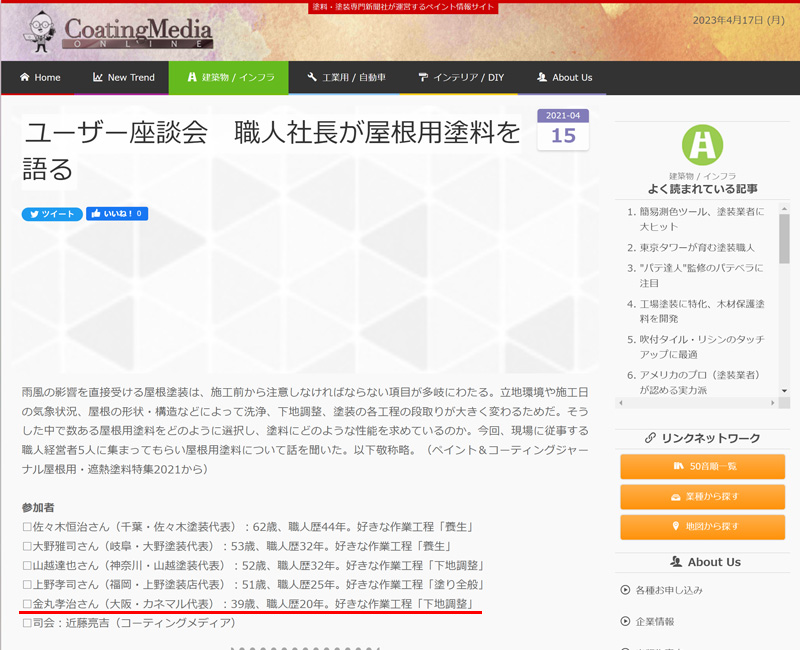Open the 各種お申し込み link
Viewport: 800px width, 650px height.
coord(668,590)
